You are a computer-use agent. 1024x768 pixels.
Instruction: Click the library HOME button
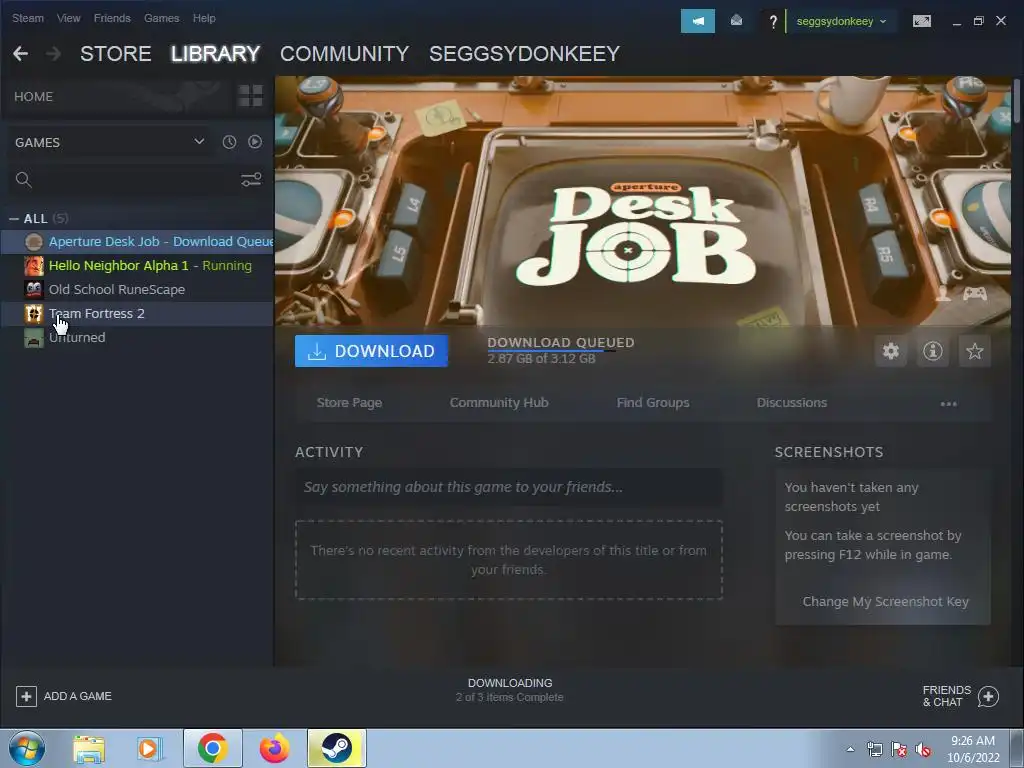coord(33,97)
